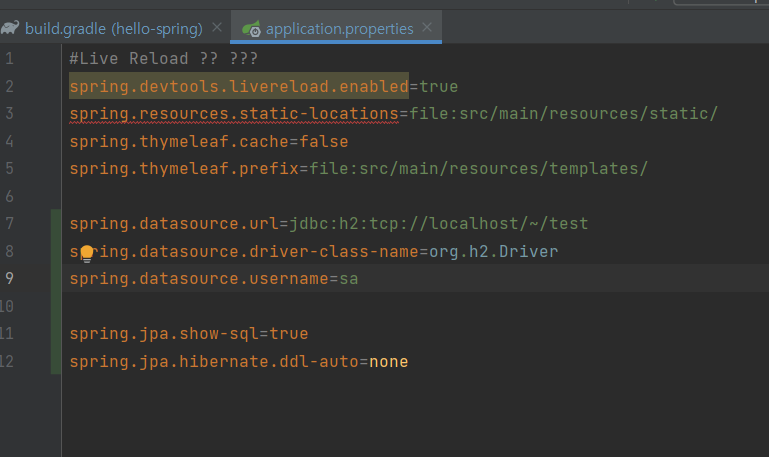Image resolution: width=769 pixels, height=457 pixels.
Task: Click key spring.jpa.show-sql
Action: tap(164, 333)
